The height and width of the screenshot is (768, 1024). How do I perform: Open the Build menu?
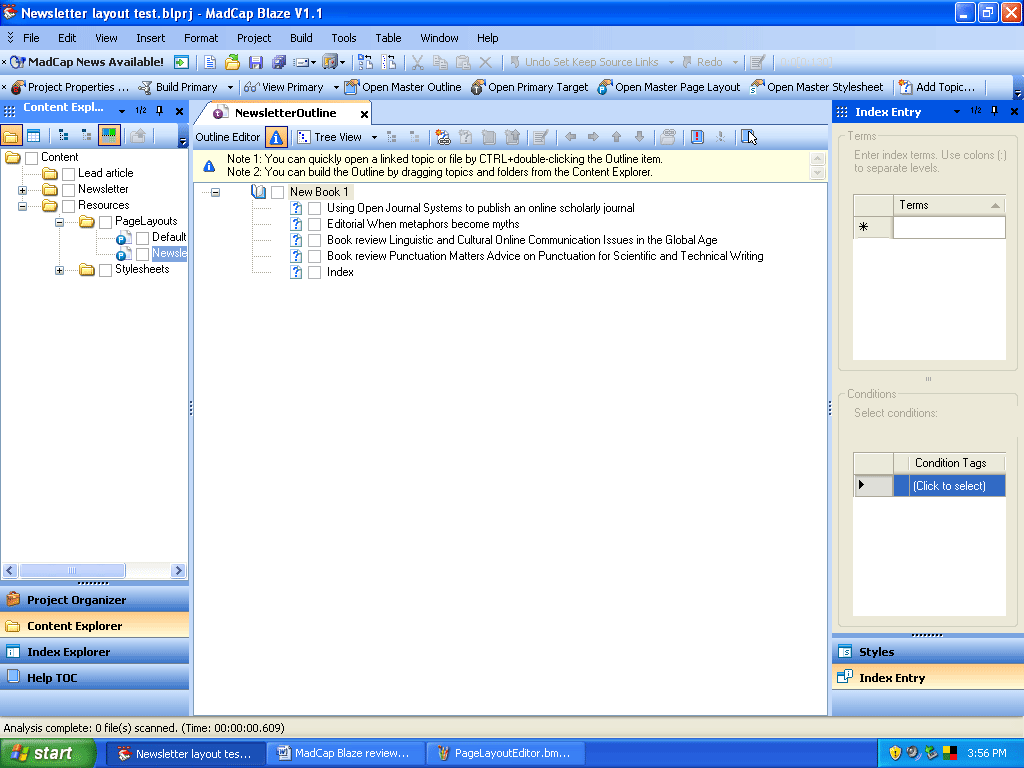pos(301,38)
